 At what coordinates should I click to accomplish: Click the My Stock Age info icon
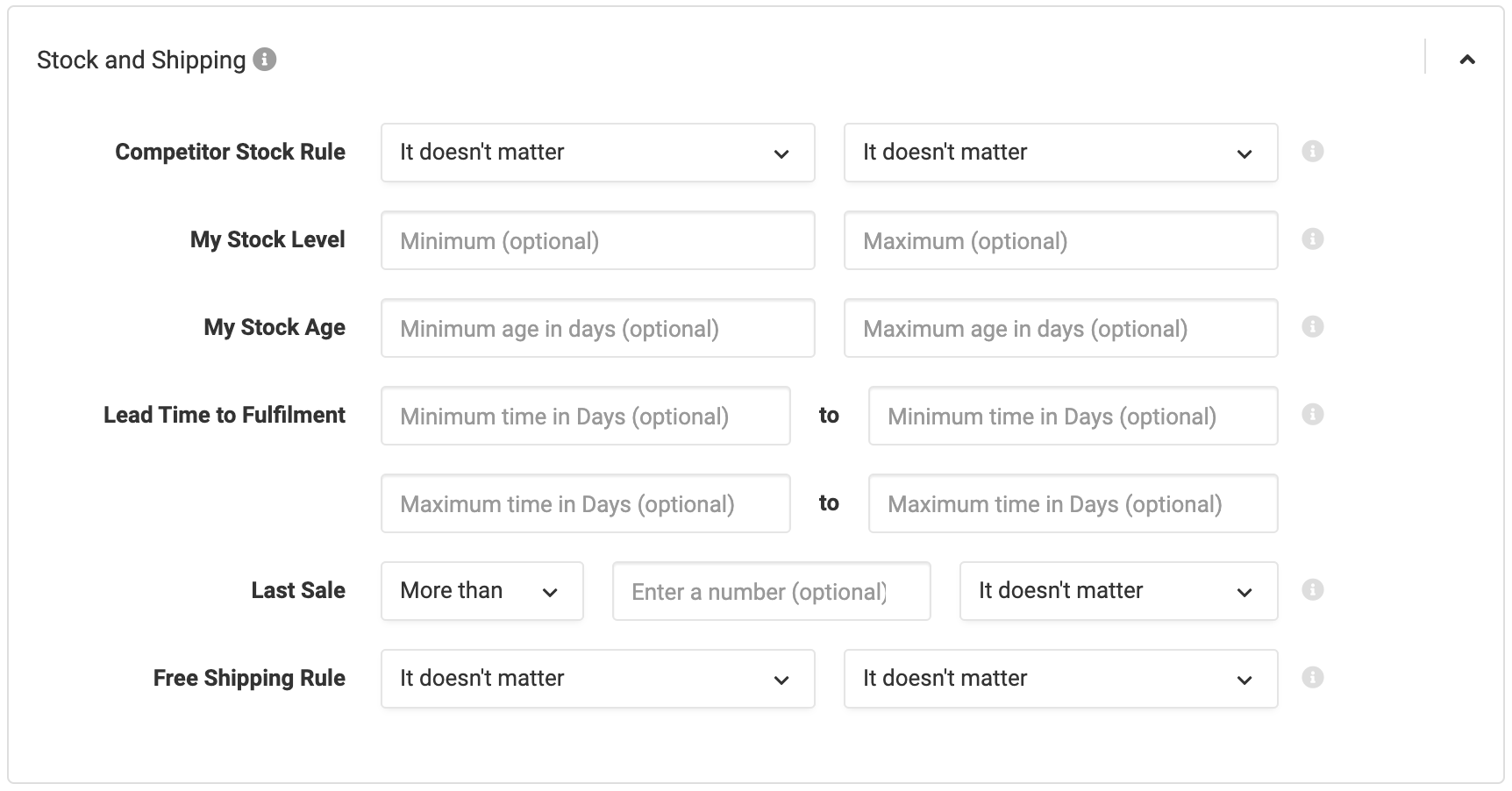1312,326
